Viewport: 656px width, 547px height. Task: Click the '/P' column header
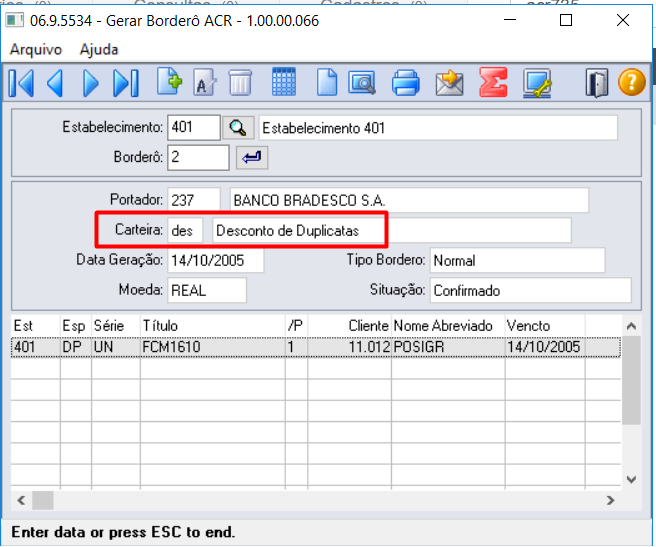coord(296,326)
